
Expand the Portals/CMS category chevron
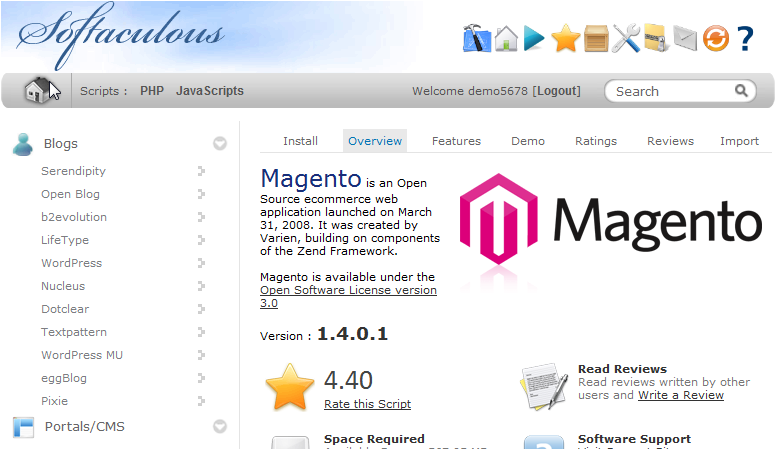point(220,426)
